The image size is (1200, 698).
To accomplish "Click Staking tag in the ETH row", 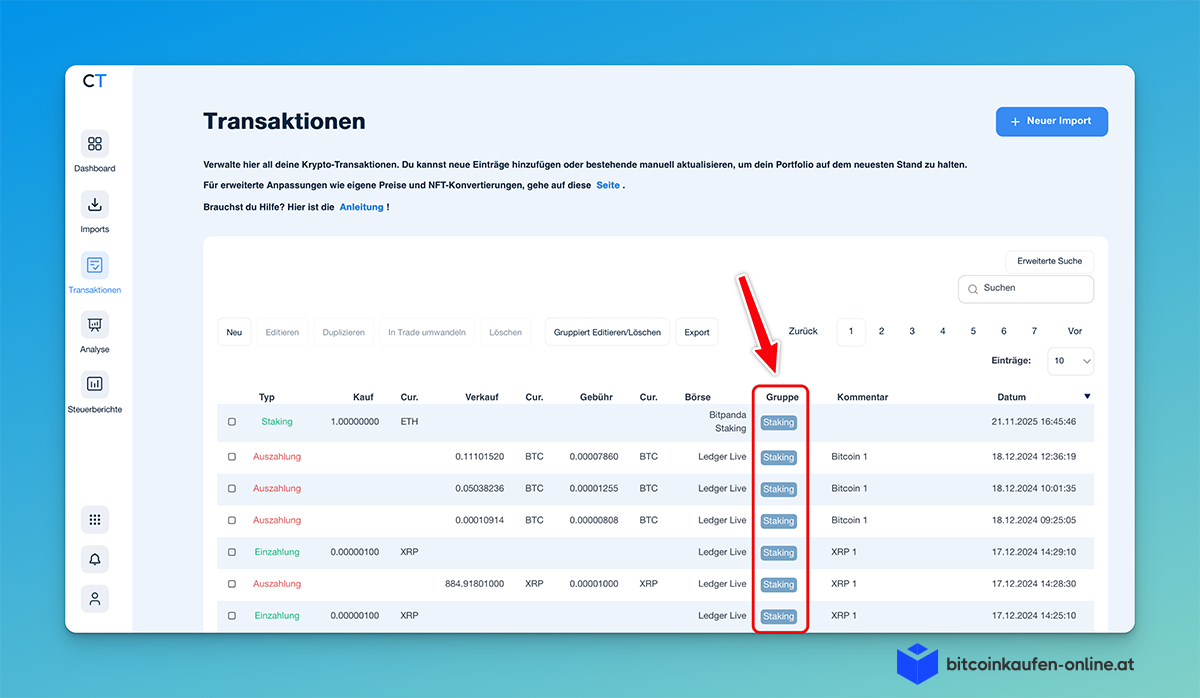I will [779, 423].
